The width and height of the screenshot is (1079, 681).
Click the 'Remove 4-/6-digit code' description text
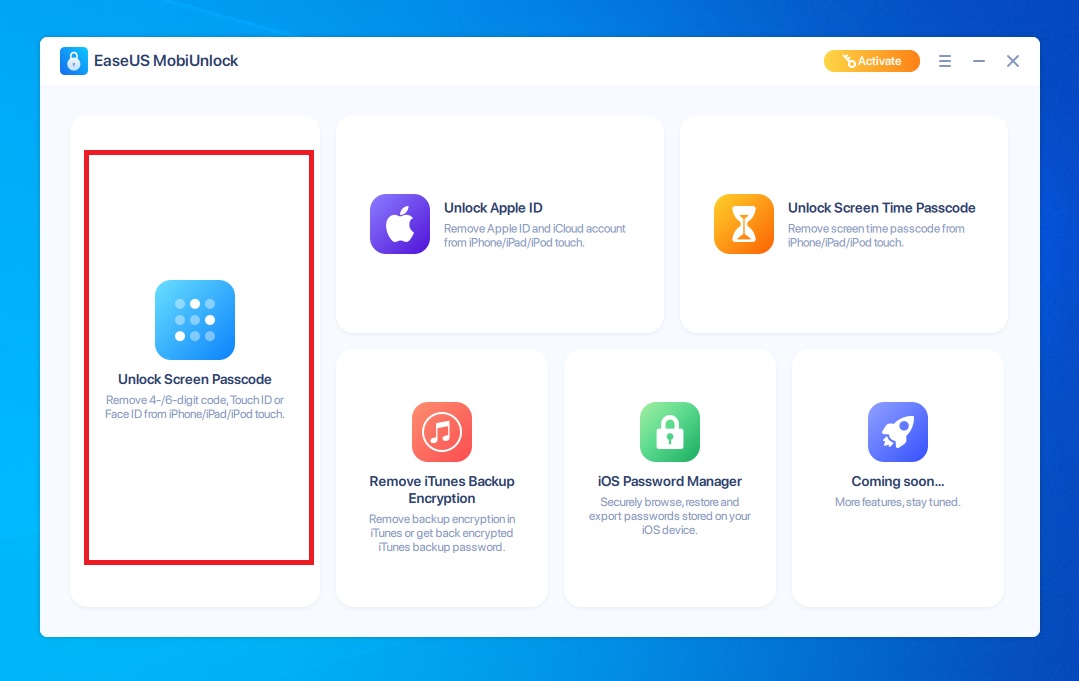(195, 407)
